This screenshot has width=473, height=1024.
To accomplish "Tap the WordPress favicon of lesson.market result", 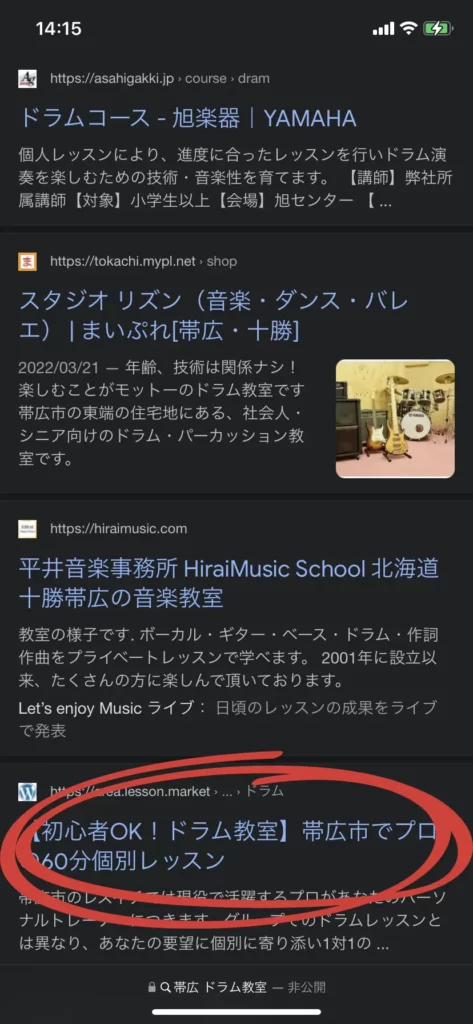I will tap(27, 791).
